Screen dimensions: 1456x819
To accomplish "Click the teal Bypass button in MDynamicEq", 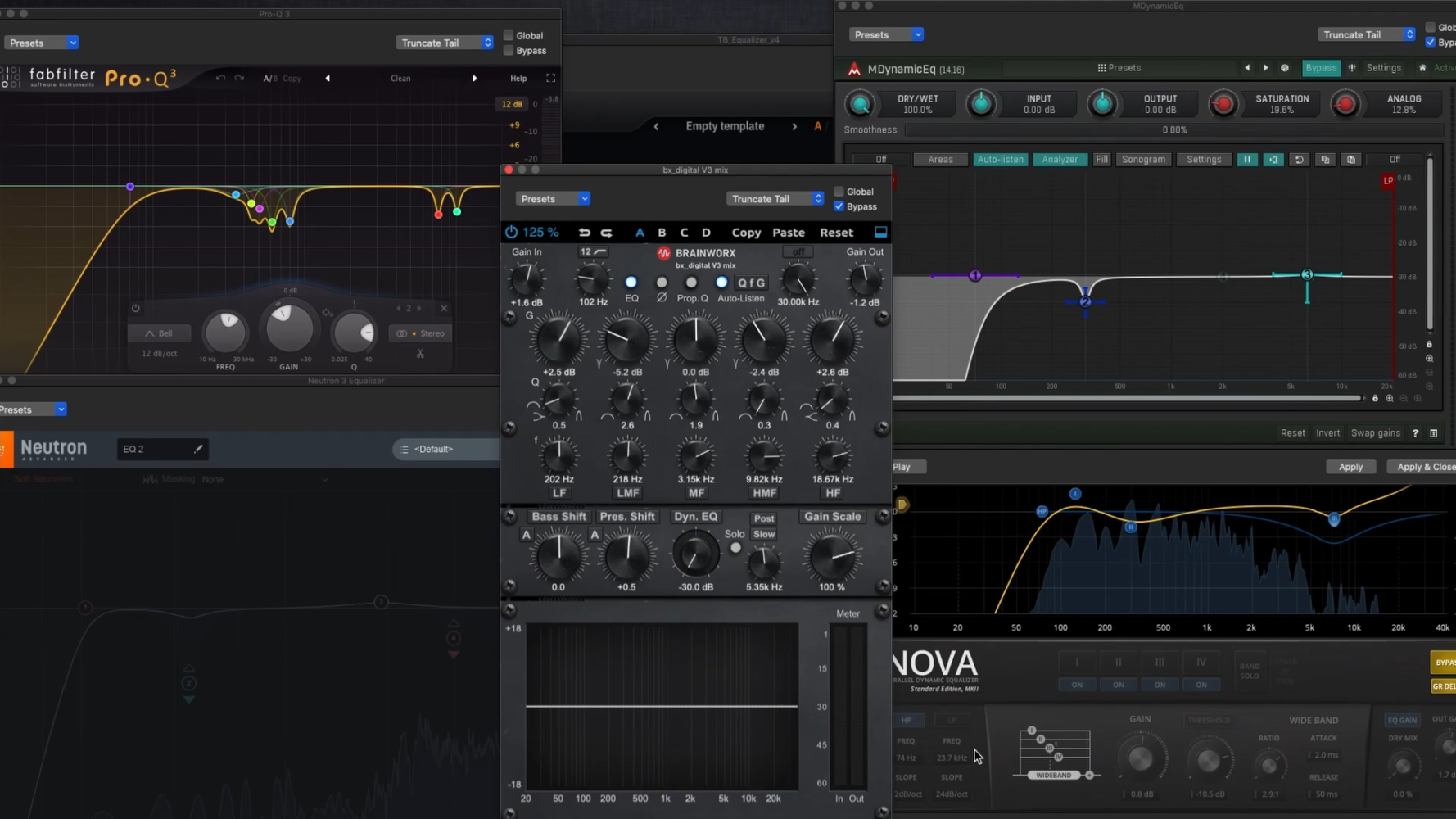I will point(1321,68).
